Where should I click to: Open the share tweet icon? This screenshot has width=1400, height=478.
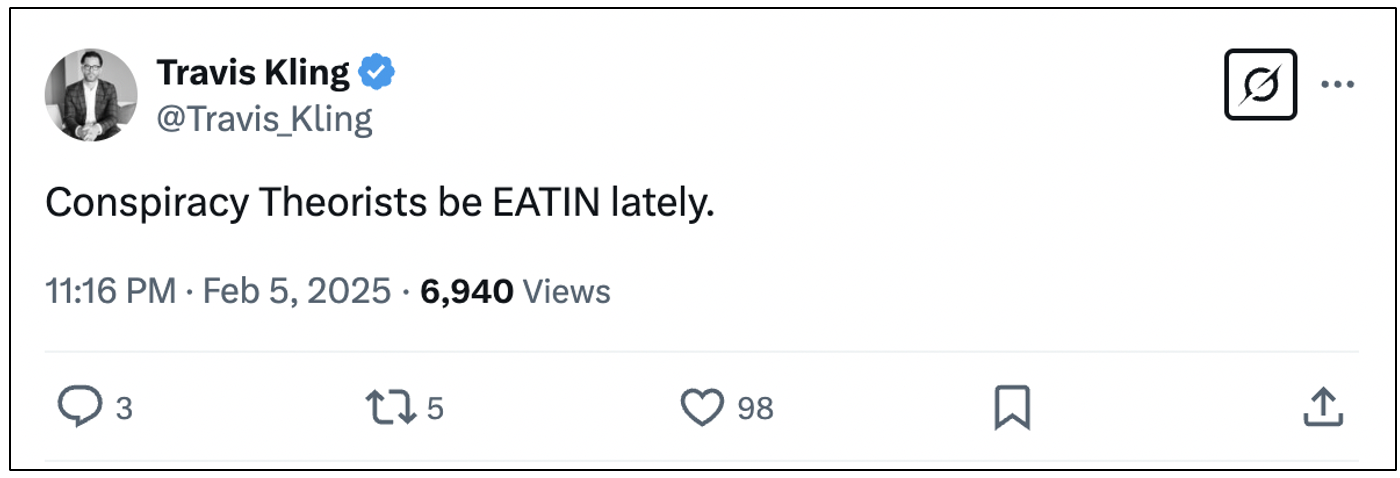click(1321, 407)
